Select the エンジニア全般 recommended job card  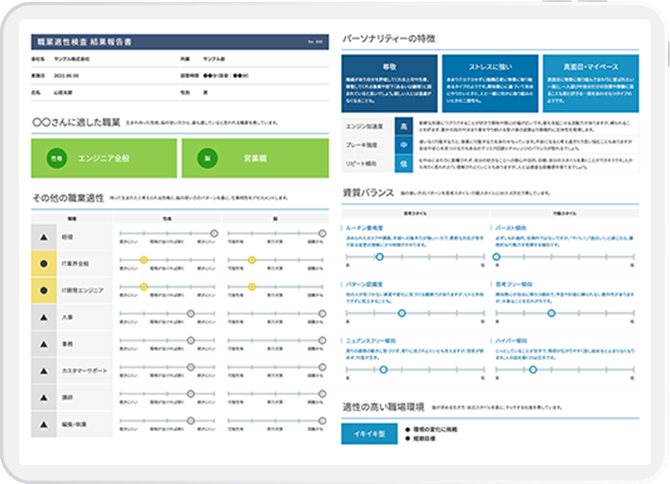[x=104, y=158]
